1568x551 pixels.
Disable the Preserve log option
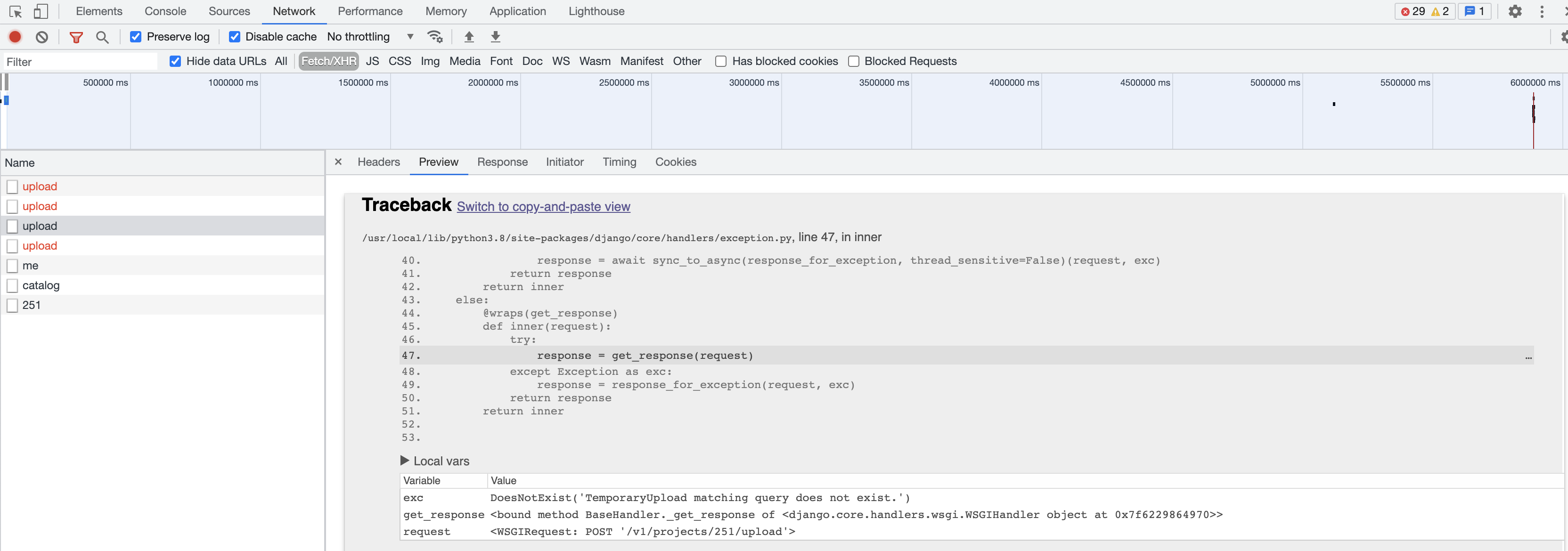(x=135, y=36)
